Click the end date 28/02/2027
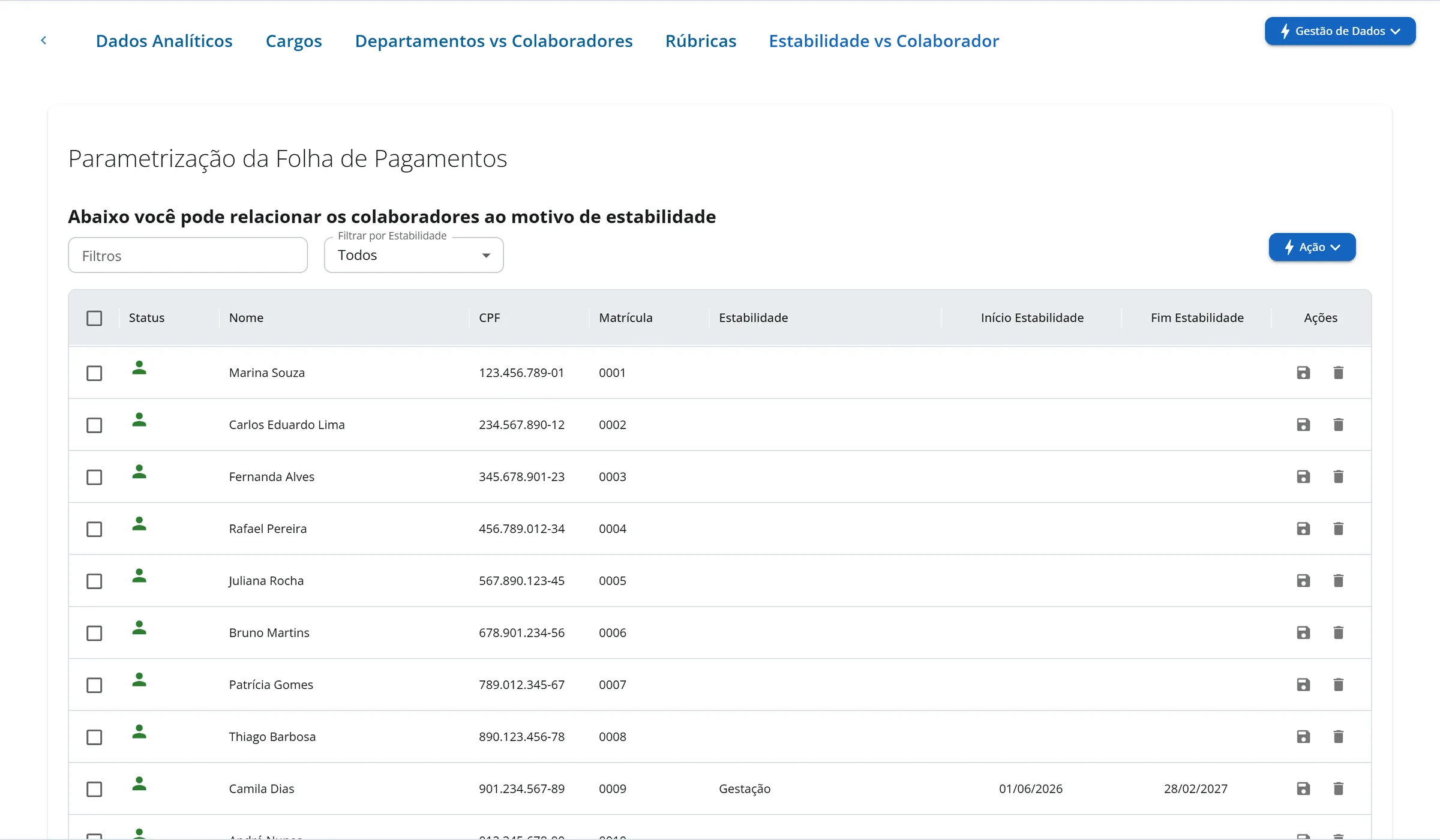1440x840 pixels. click(x=1195, y=789)
